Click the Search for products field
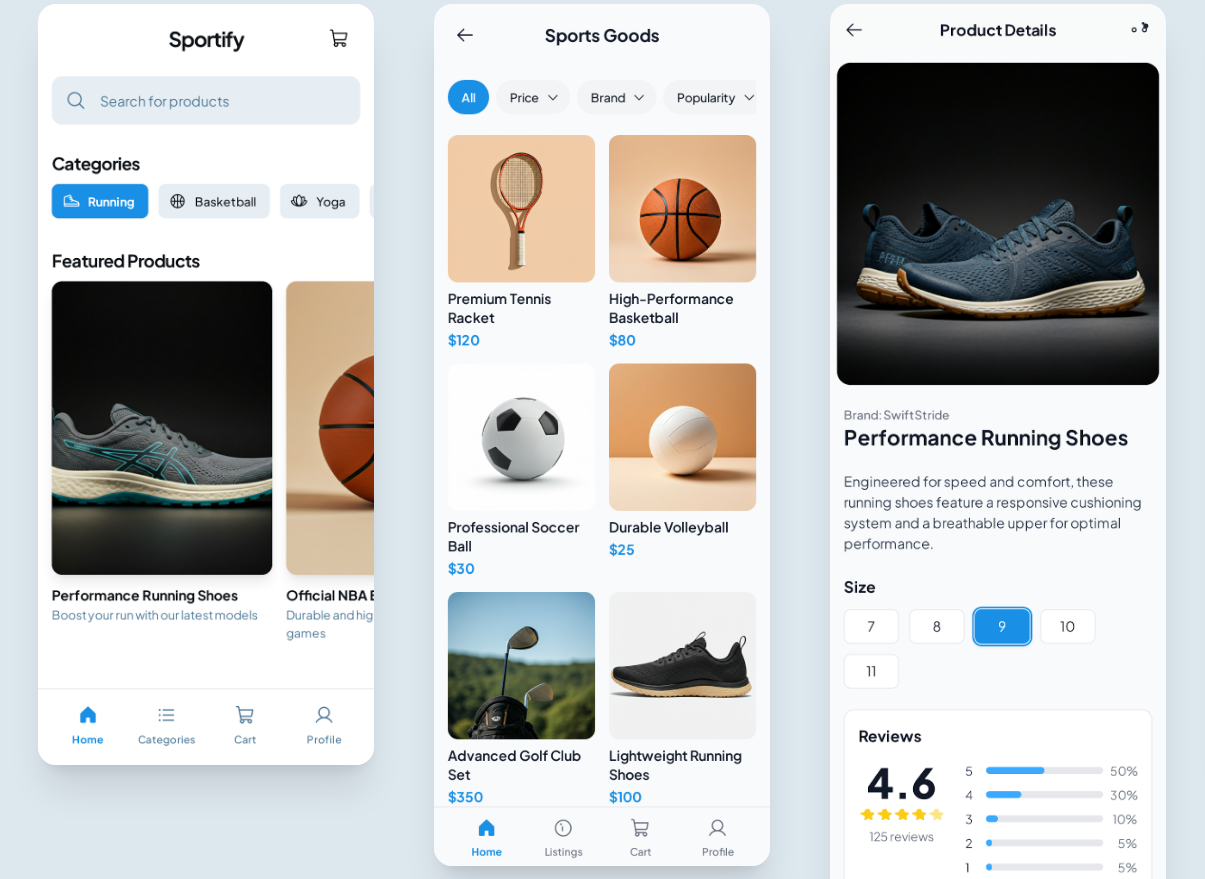The image size is (1205, 879). click(x=206, y=100)
